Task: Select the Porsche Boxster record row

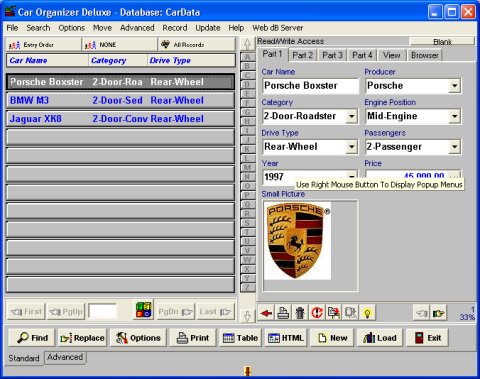Action: (120, 82)
